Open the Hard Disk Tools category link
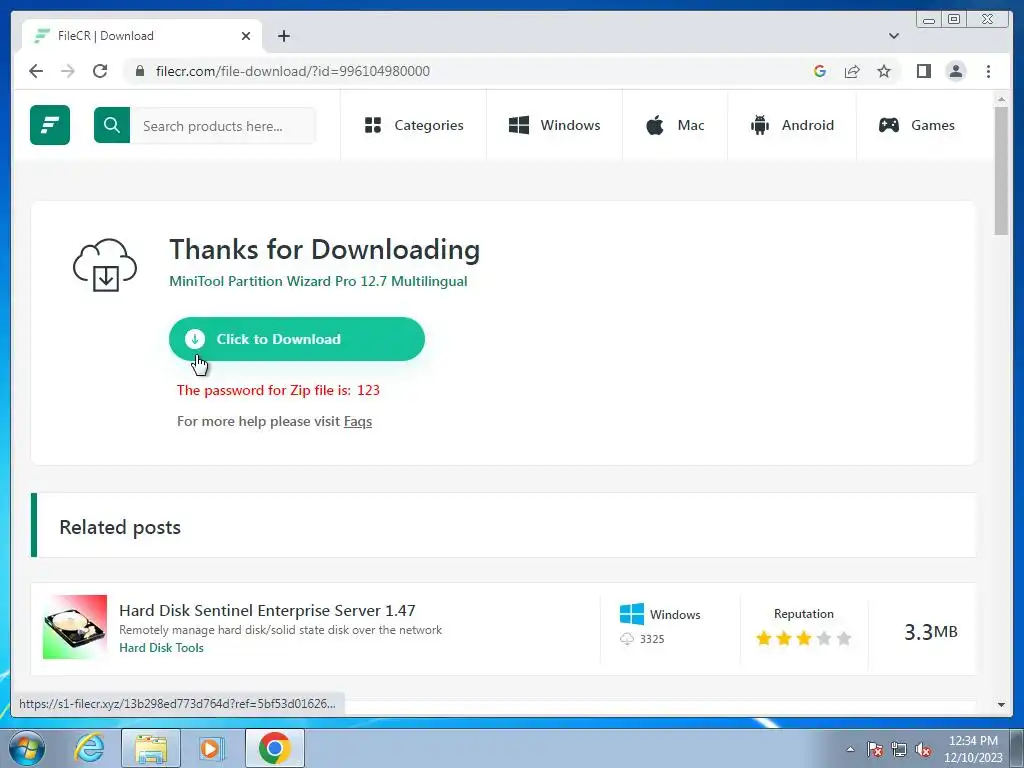The height and width of the screenshot is (768, 1024). tap(161, 648)
